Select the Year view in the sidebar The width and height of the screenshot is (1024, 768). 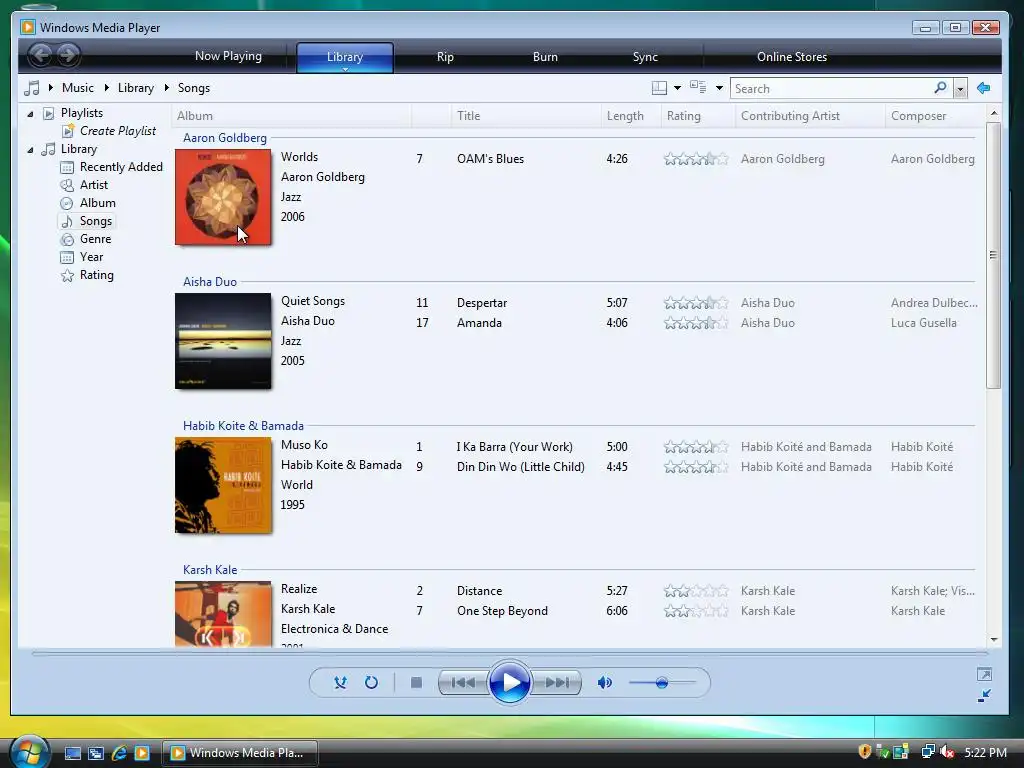[x=91, y=257]
